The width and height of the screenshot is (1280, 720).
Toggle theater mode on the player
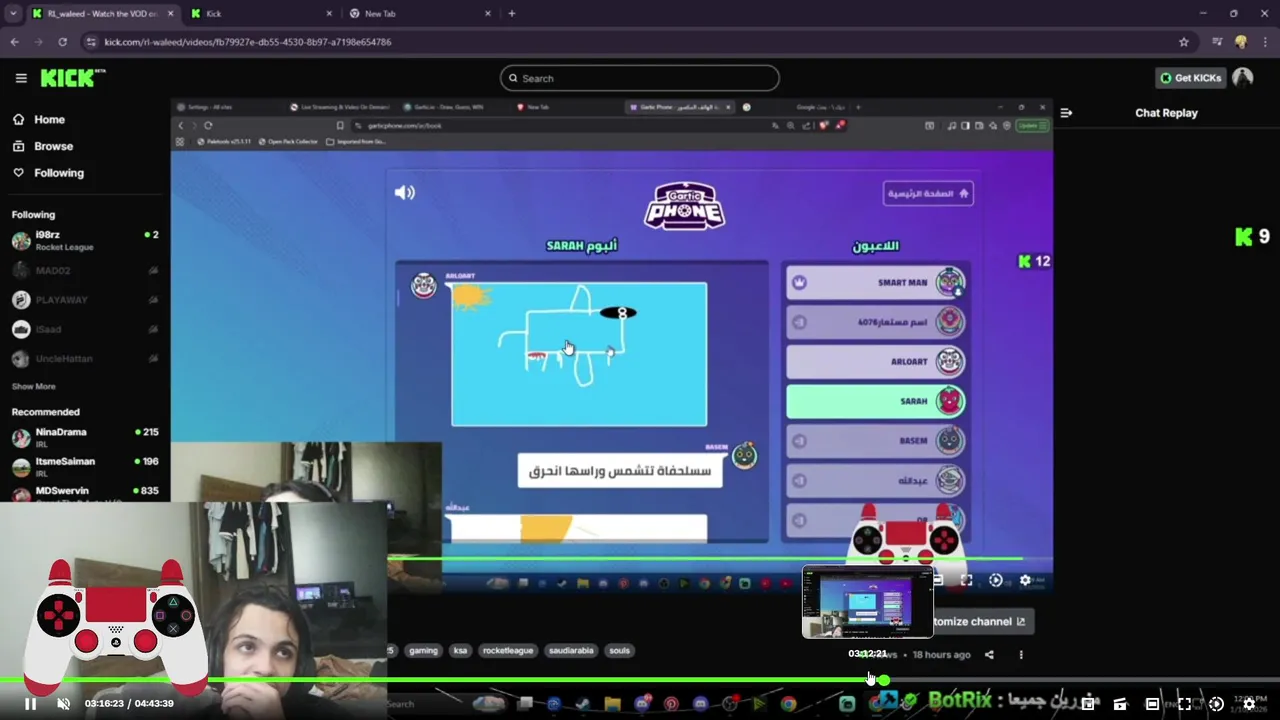pyautogui.click(x=1152, y=704)
